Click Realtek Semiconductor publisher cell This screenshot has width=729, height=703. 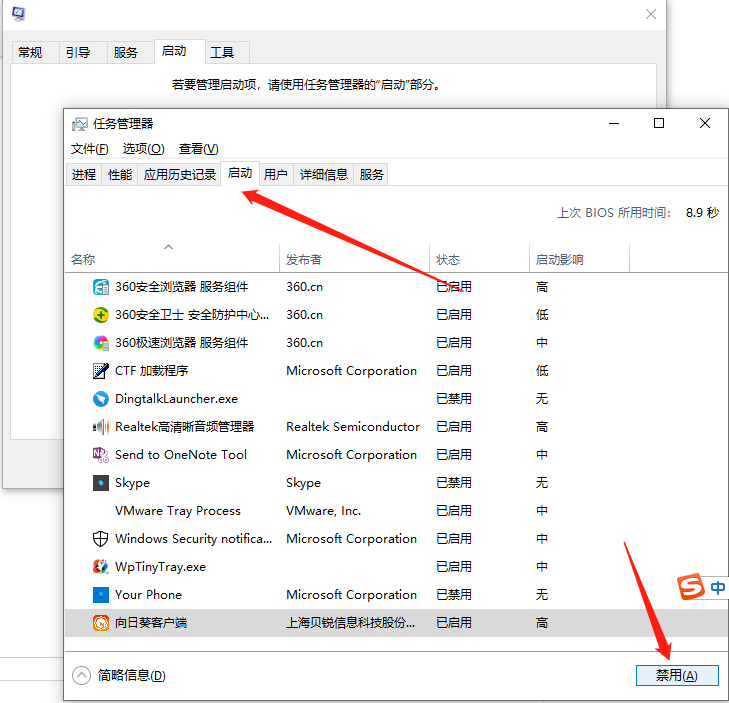(353, 426)
